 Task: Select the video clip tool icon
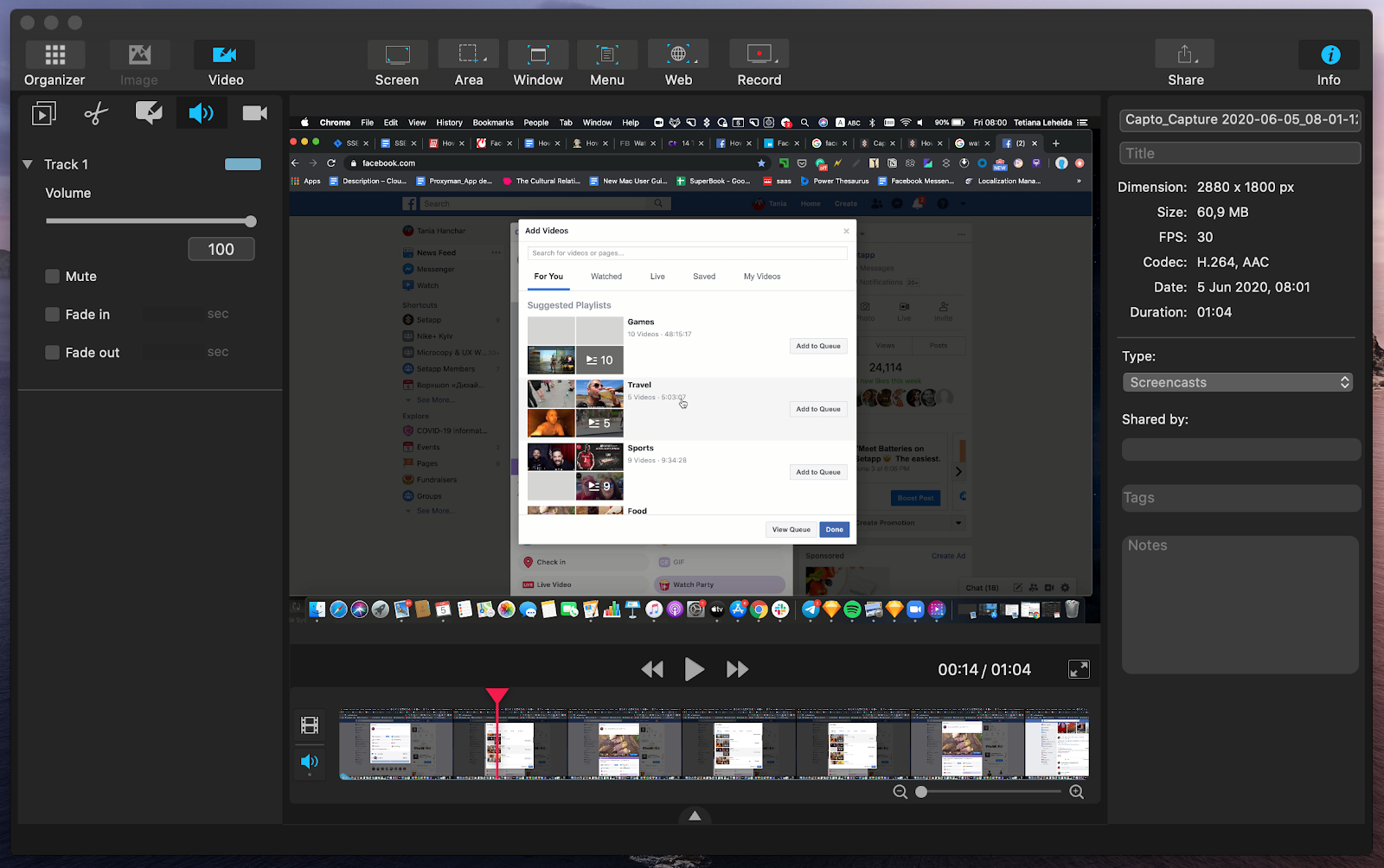[43, 113]
